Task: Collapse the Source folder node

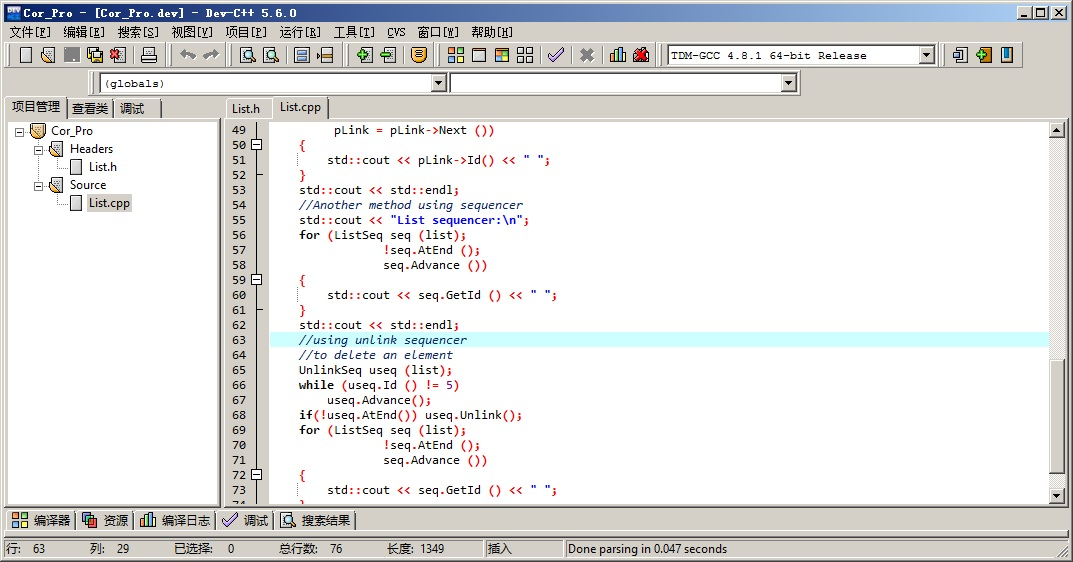Action: 38,186
